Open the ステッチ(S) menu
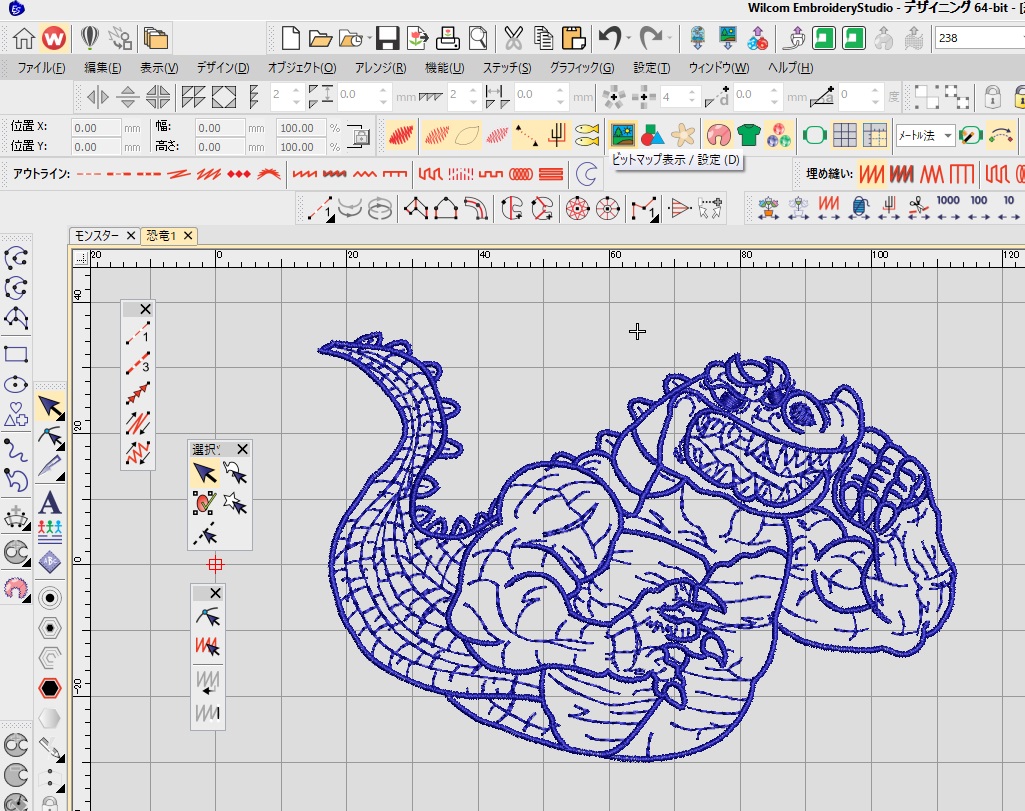 (x=507, y=68)
